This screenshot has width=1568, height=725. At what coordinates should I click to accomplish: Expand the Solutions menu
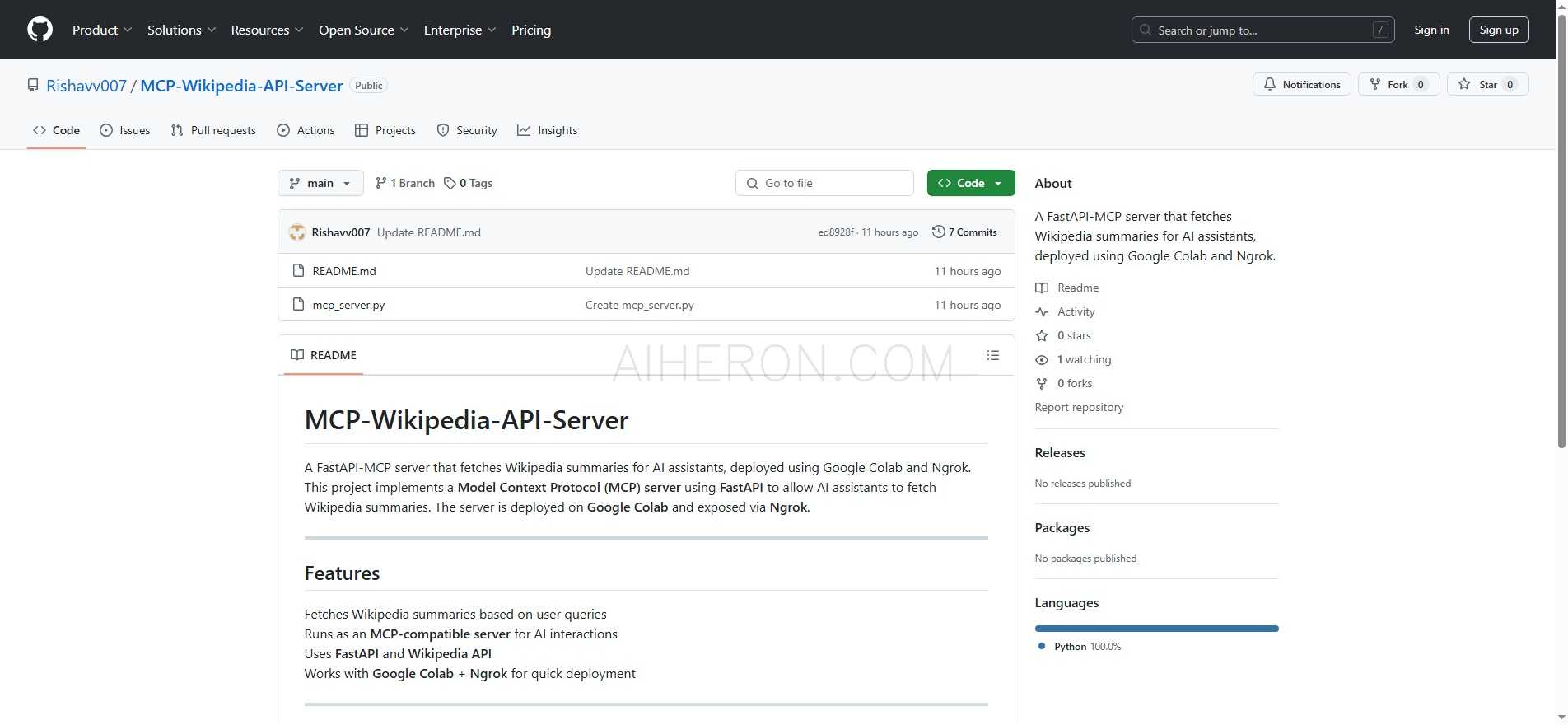181,30
